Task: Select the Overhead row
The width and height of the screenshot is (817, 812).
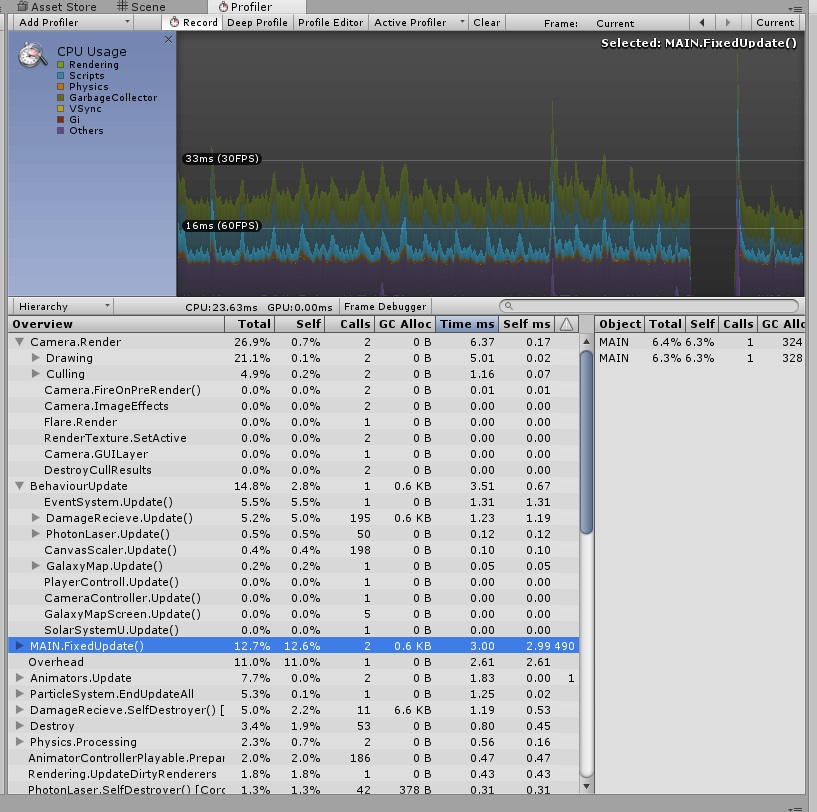Action: 293,662
